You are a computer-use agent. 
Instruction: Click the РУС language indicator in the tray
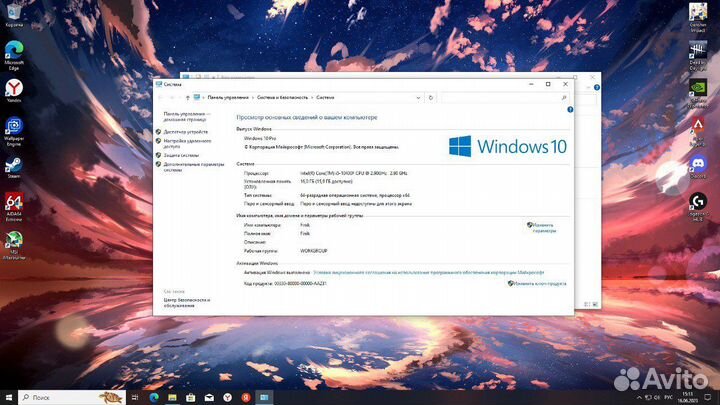(x=669, y=397)
